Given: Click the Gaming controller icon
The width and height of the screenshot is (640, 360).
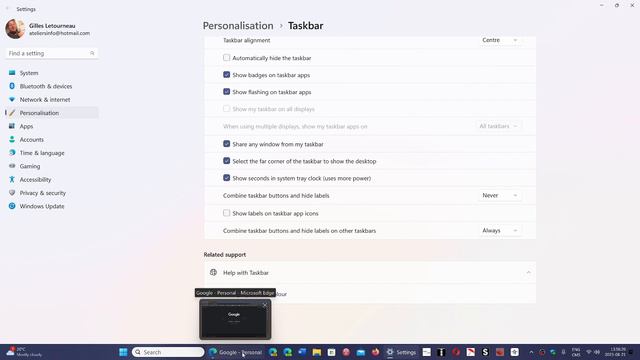Looking at the screenshot, I should [12, 166].
